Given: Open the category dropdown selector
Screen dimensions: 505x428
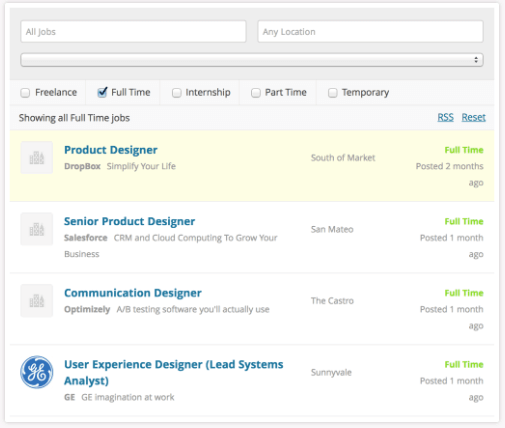Looking at the screenshot, I should (252, 60).
